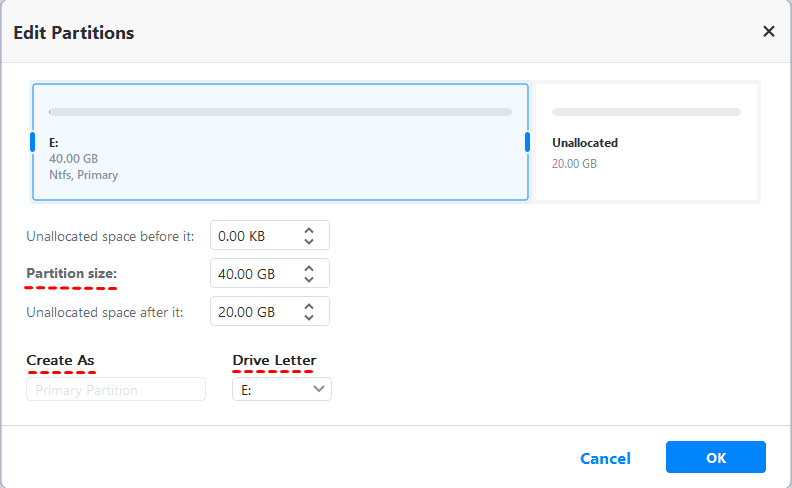
Task: Close the Edit Partitions dialog
Action: pos(768,32)
